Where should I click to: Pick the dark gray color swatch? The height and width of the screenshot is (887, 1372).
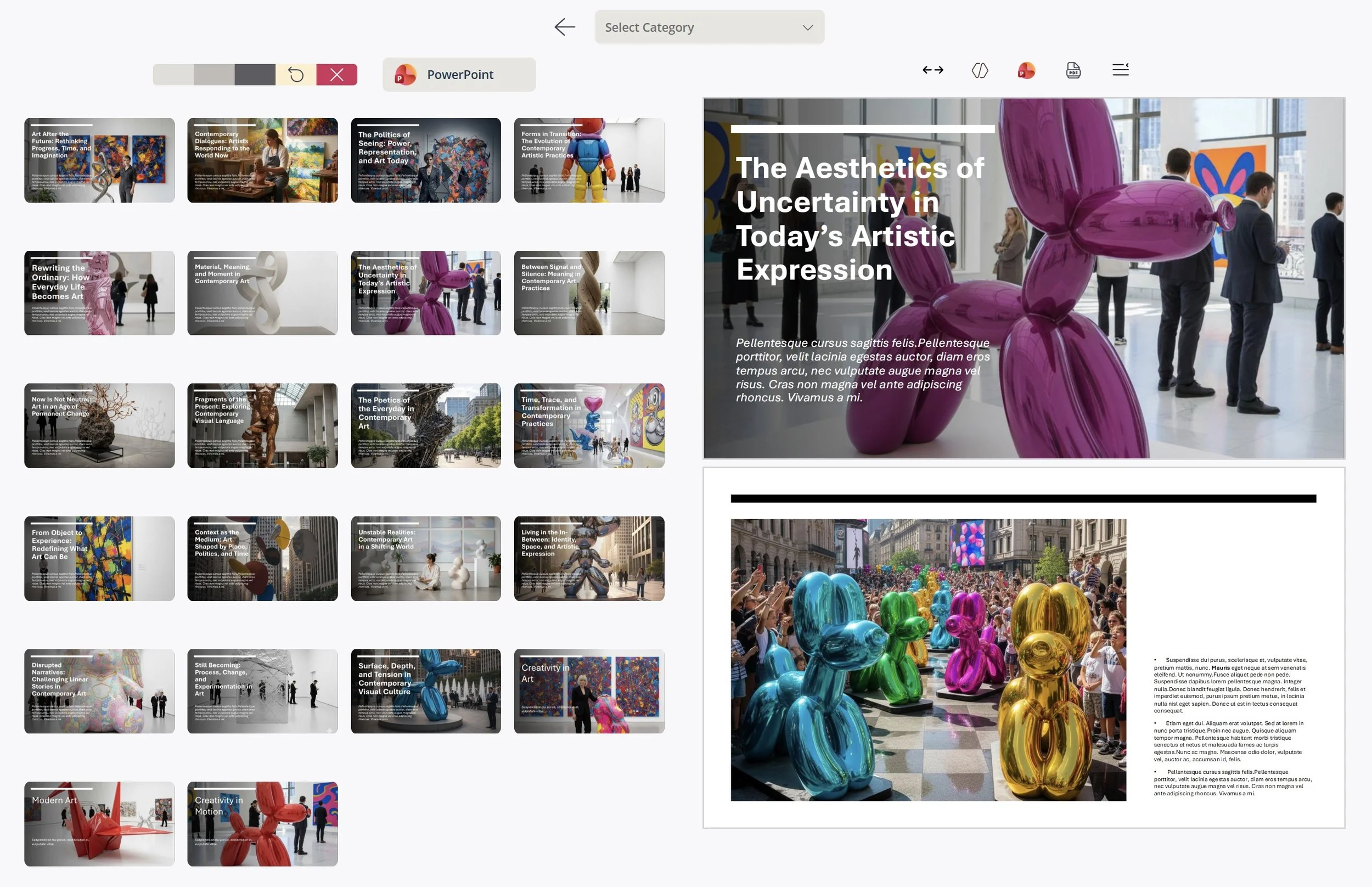(255, 74)
